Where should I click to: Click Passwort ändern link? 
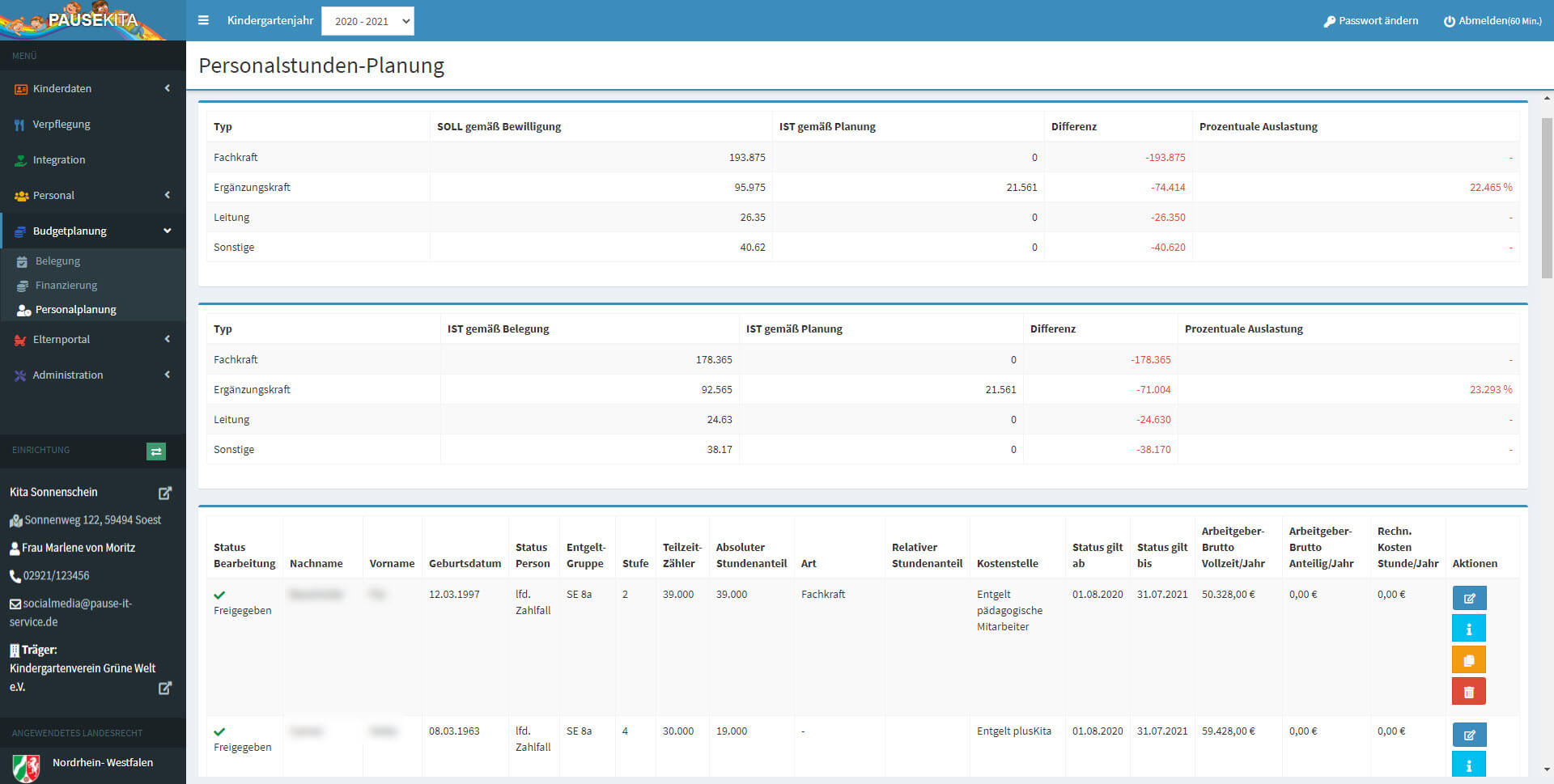click(x=1370, y=21)
